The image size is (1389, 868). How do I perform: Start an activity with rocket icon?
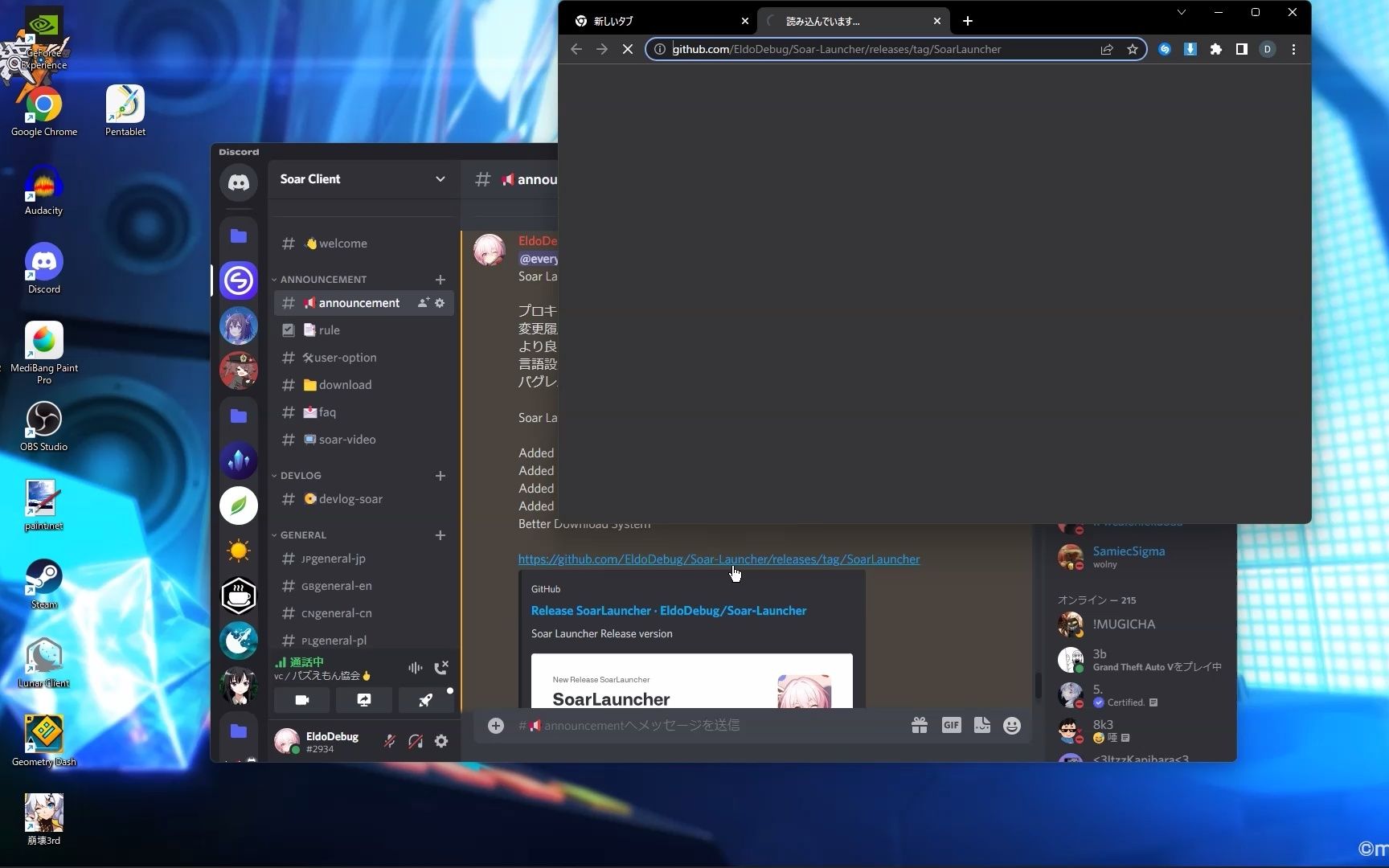[425, 700]
